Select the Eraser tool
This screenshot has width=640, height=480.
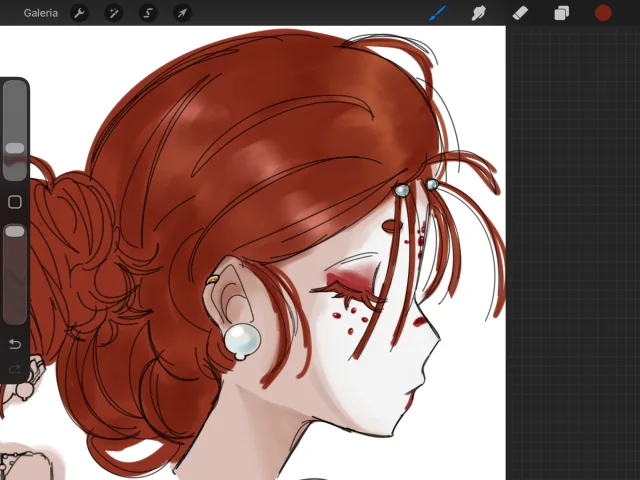520,13
